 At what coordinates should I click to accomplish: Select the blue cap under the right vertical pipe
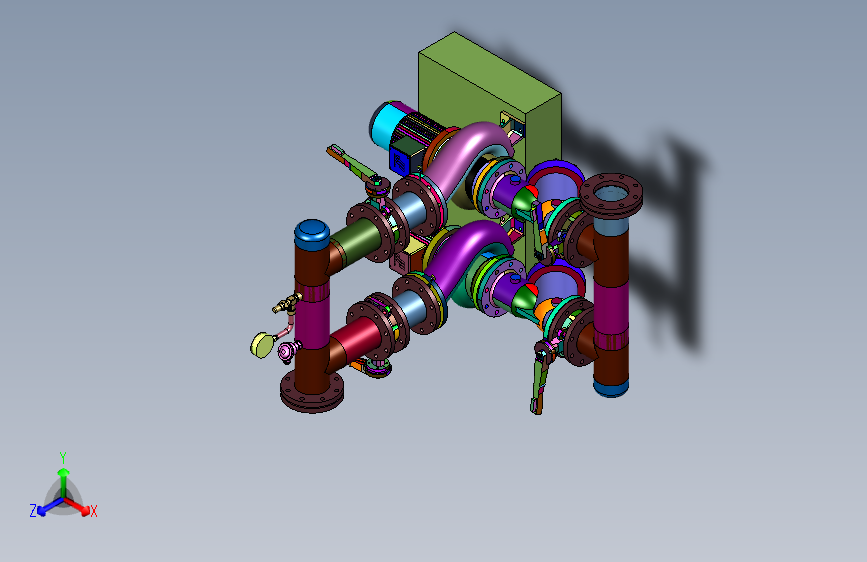pos(610,387)
